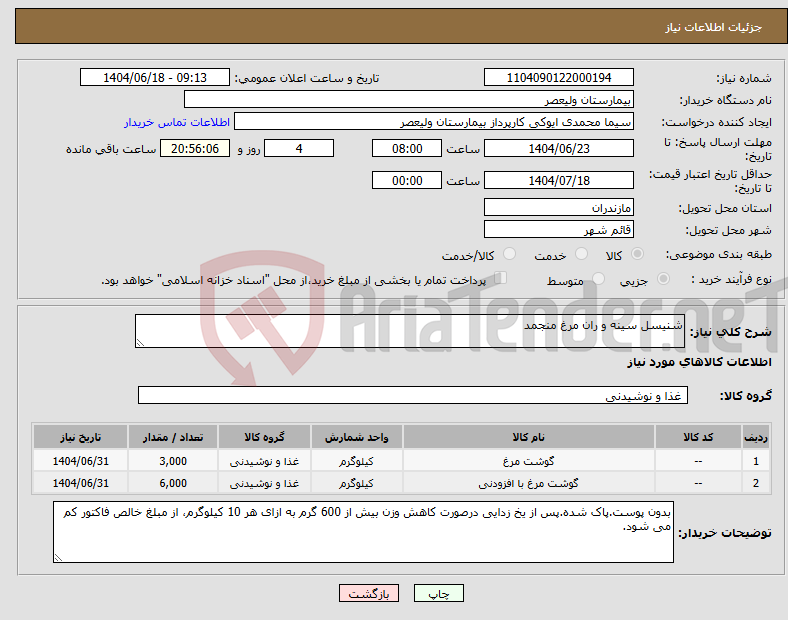Screen dimensions: 788x620
Task: Click the resize handle of description textarea
Action: [140, 342]
